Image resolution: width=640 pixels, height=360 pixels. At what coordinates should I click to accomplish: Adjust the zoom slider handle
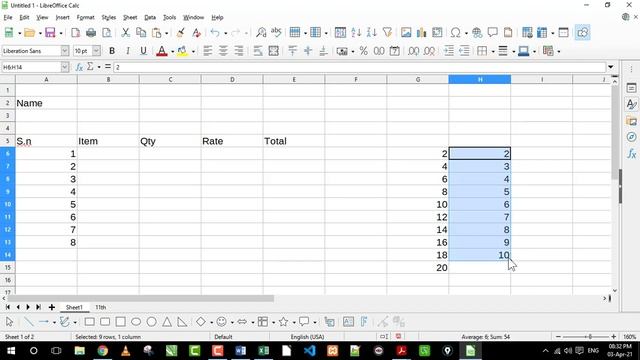coord(590,337)
